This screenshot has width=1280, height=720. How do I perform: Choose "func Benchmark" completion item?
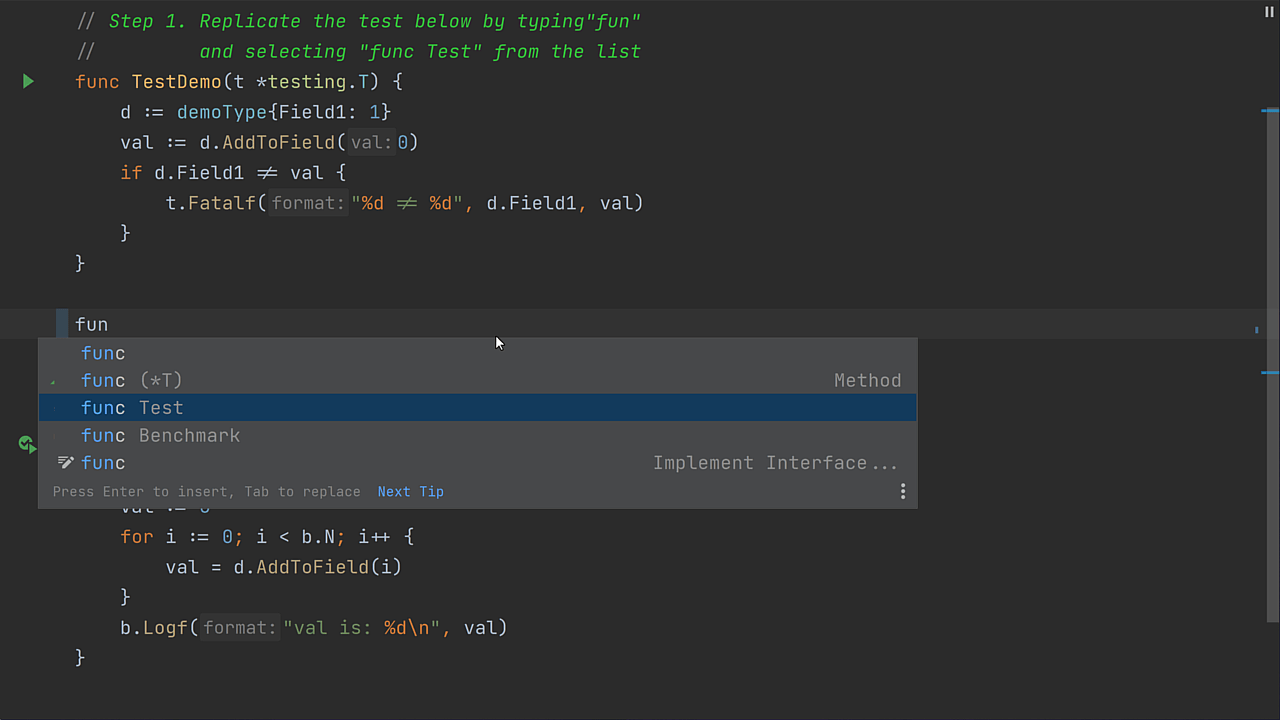click(x=477, y=435)
